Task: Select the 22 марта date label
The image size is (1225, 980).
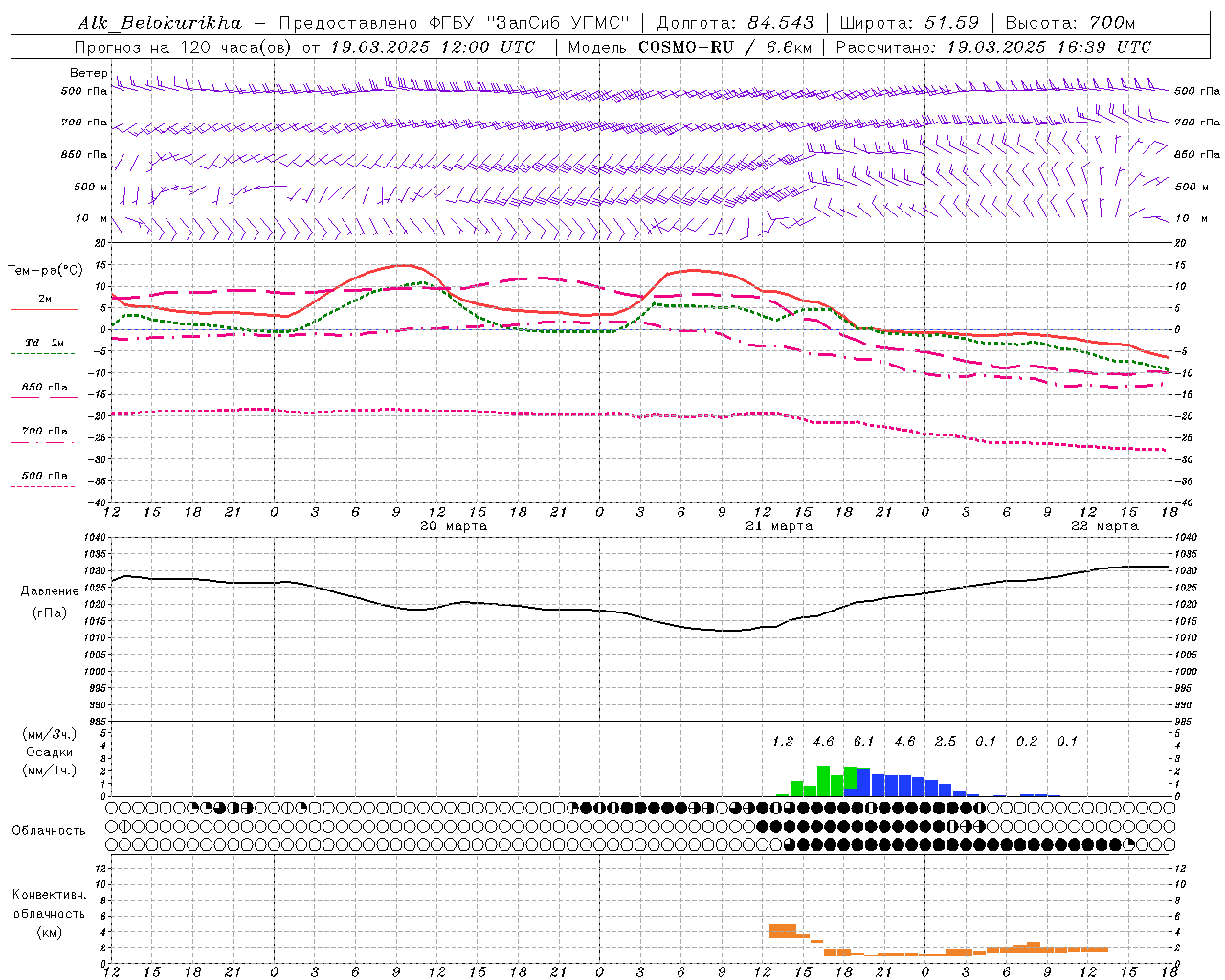Action: pos(1104,526)
